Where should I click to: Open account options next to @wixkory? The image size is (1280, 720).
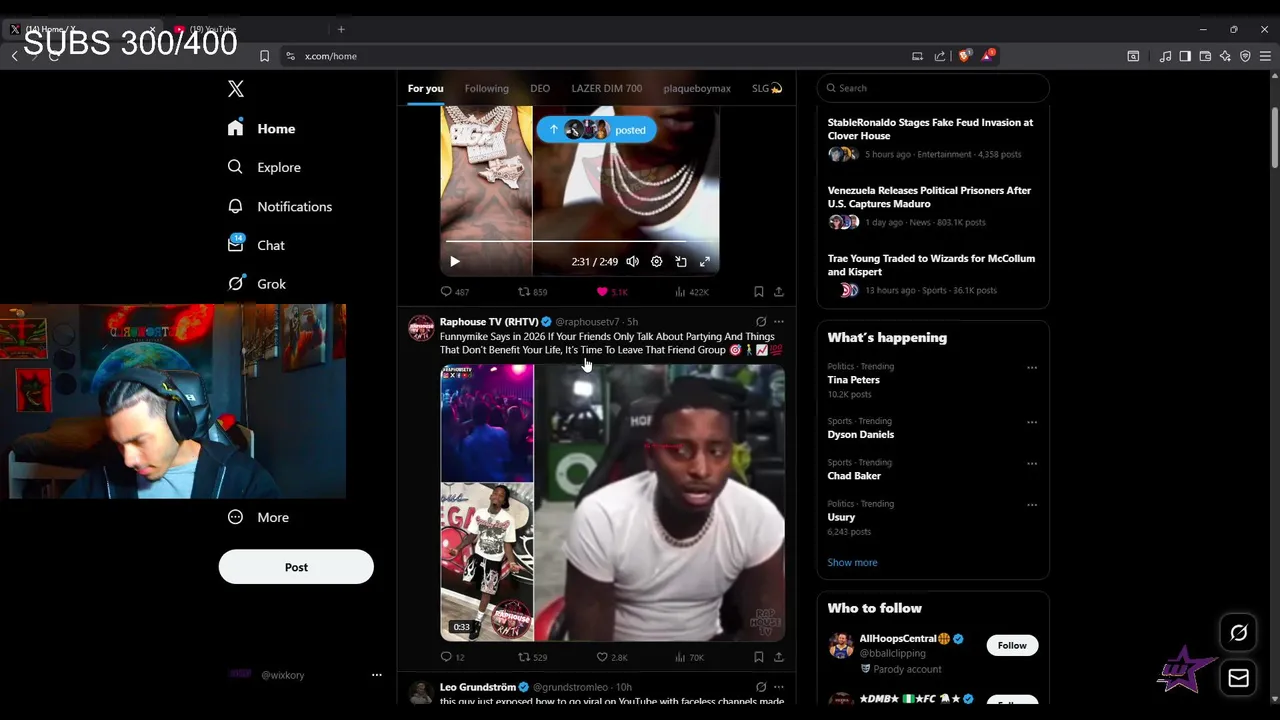pyautogui.click(x=377, y=675)
